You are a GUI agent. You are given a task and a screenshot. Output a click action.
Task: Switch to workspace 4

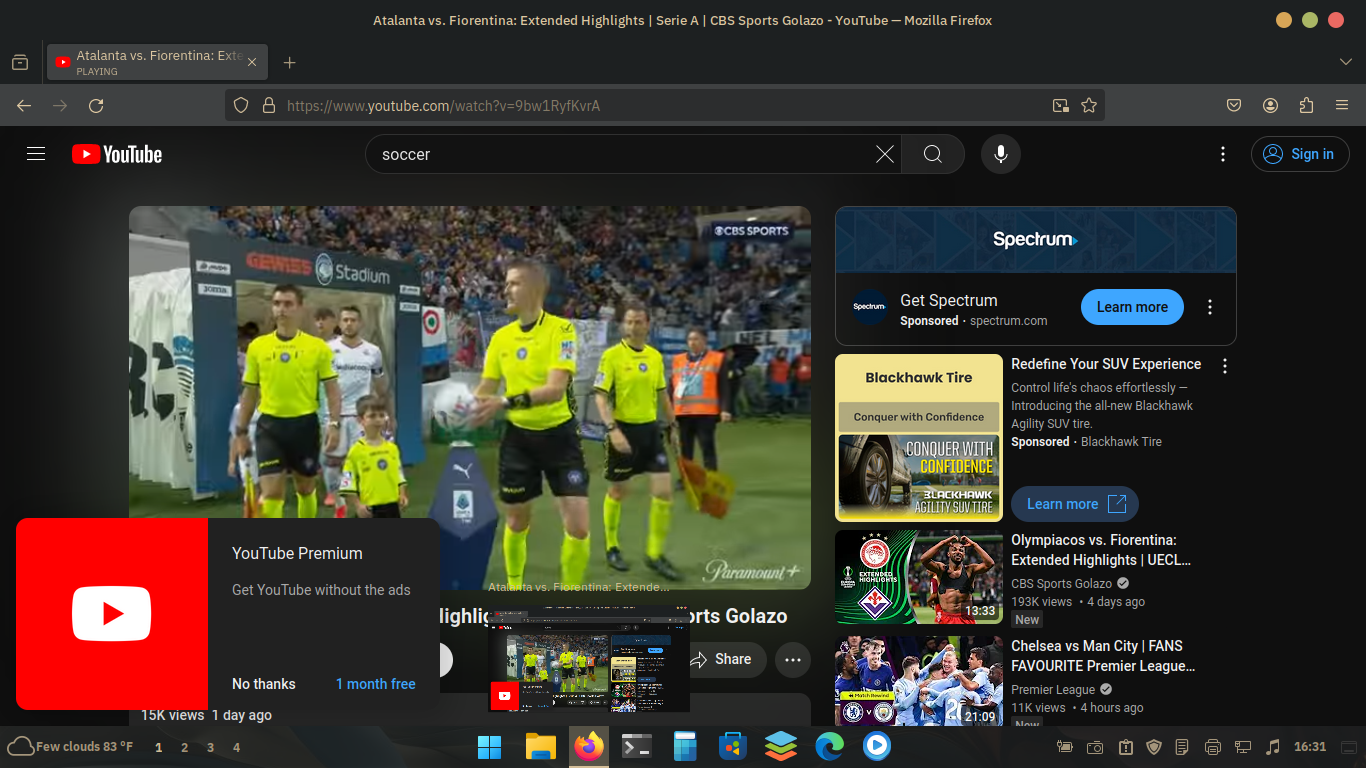(x=236, y=747)
